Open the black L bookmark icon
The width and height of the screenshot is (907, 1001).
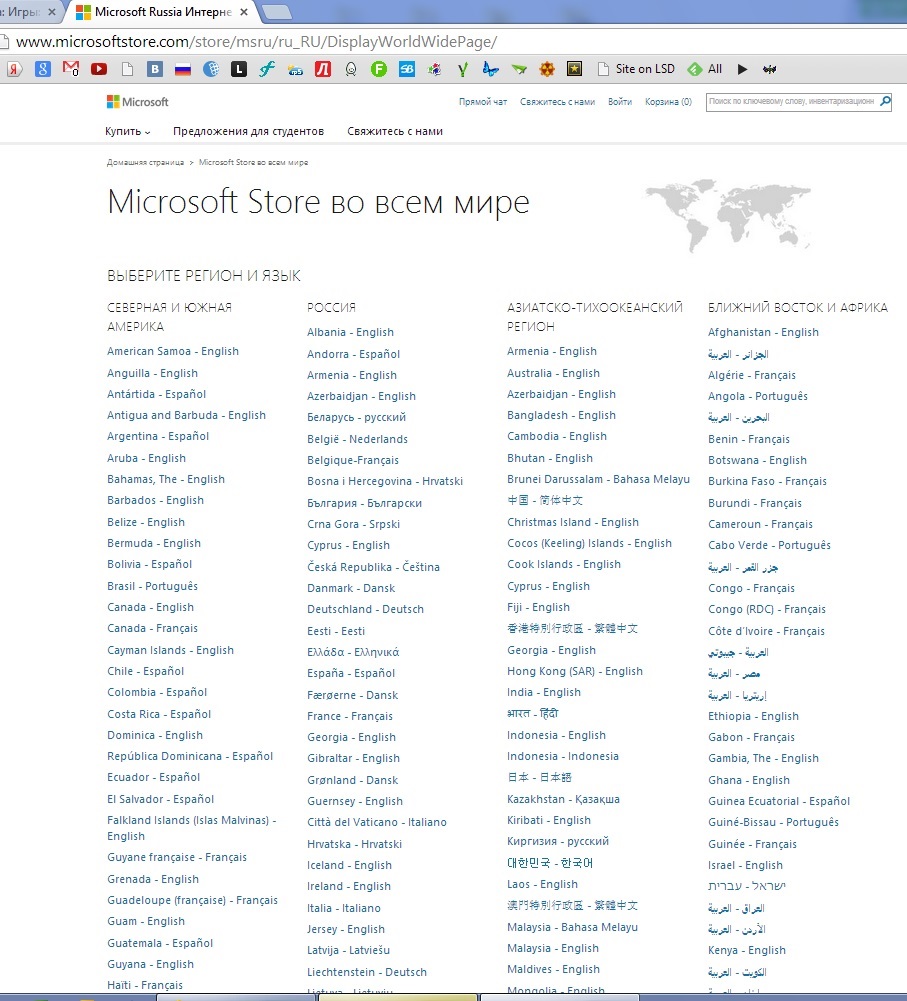pos(239,69)
